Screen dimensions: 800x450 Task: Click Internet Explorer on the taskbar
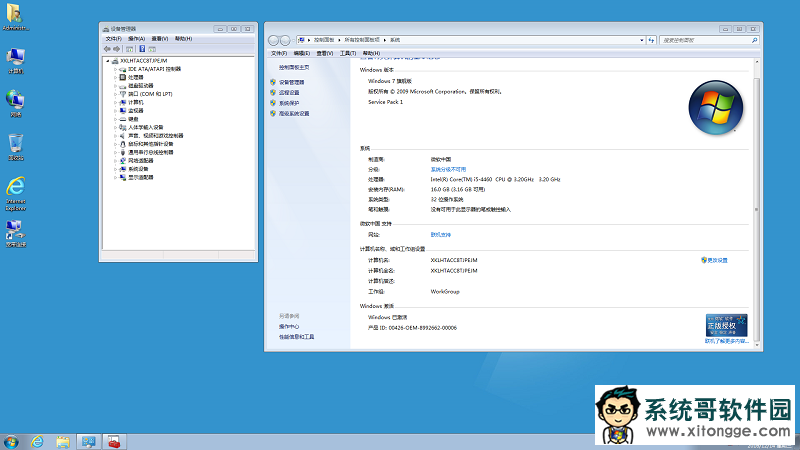pyautogui.click(x=37, y=442)
